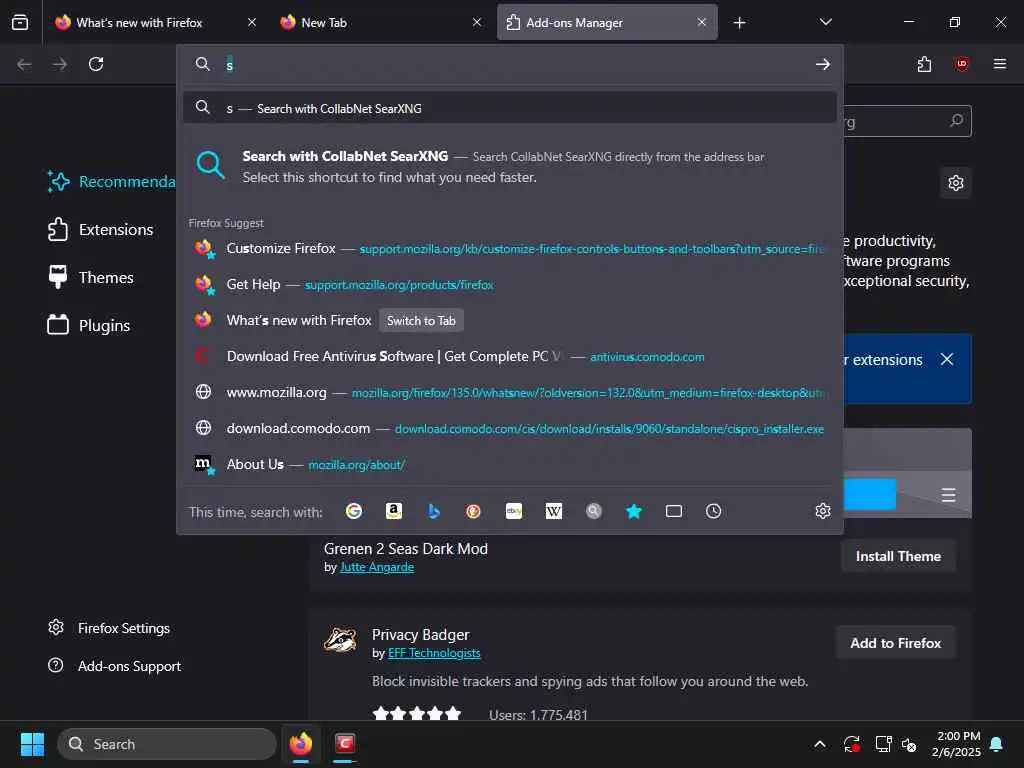Image resolution: width=1024 pixels, height=768 pixels.
Task: Select the Search with CollabNet SearXNG shortcut tip
Action: pyautogui.click(x=510, y=167)
